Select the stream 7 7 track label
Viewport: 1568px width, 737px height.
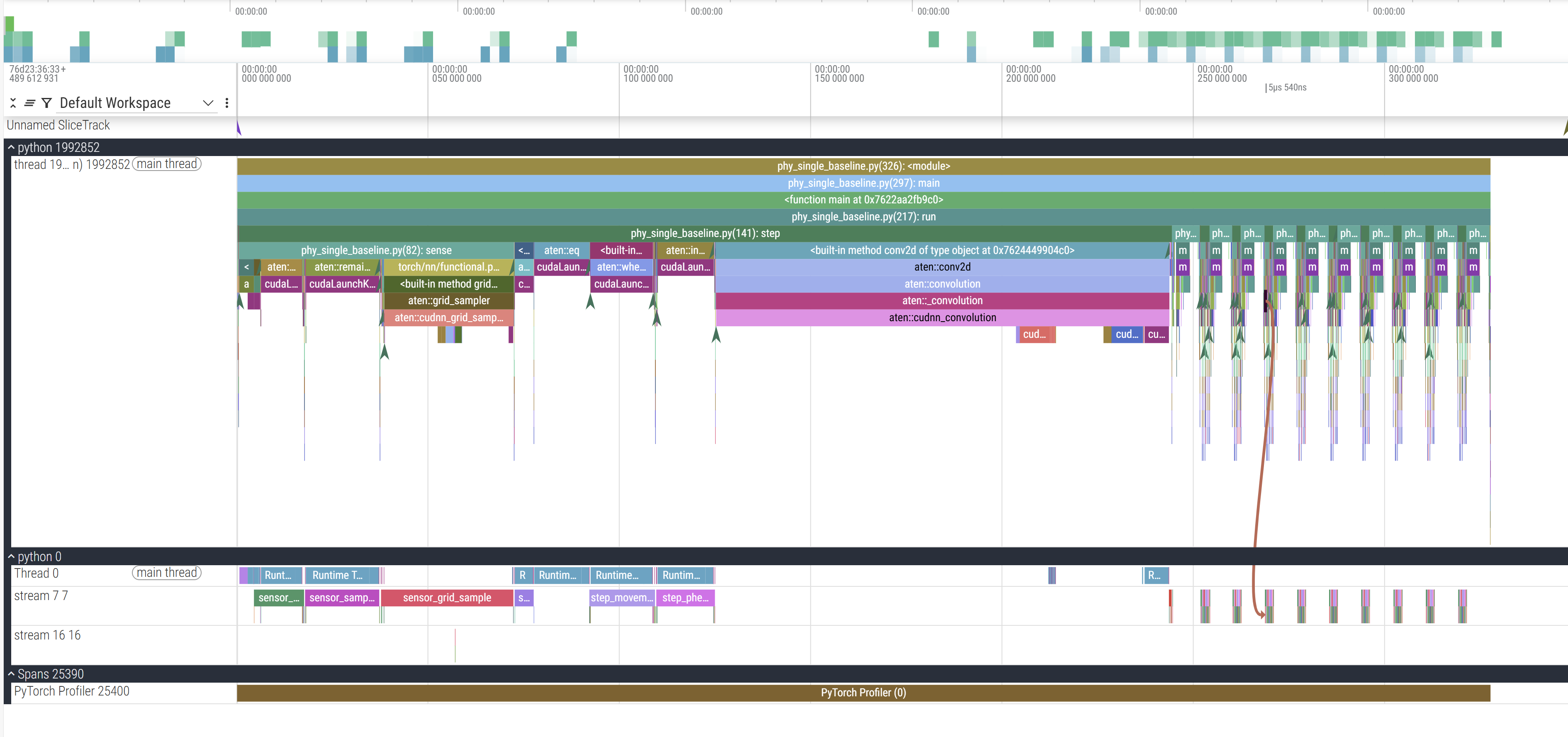(41, 596)
